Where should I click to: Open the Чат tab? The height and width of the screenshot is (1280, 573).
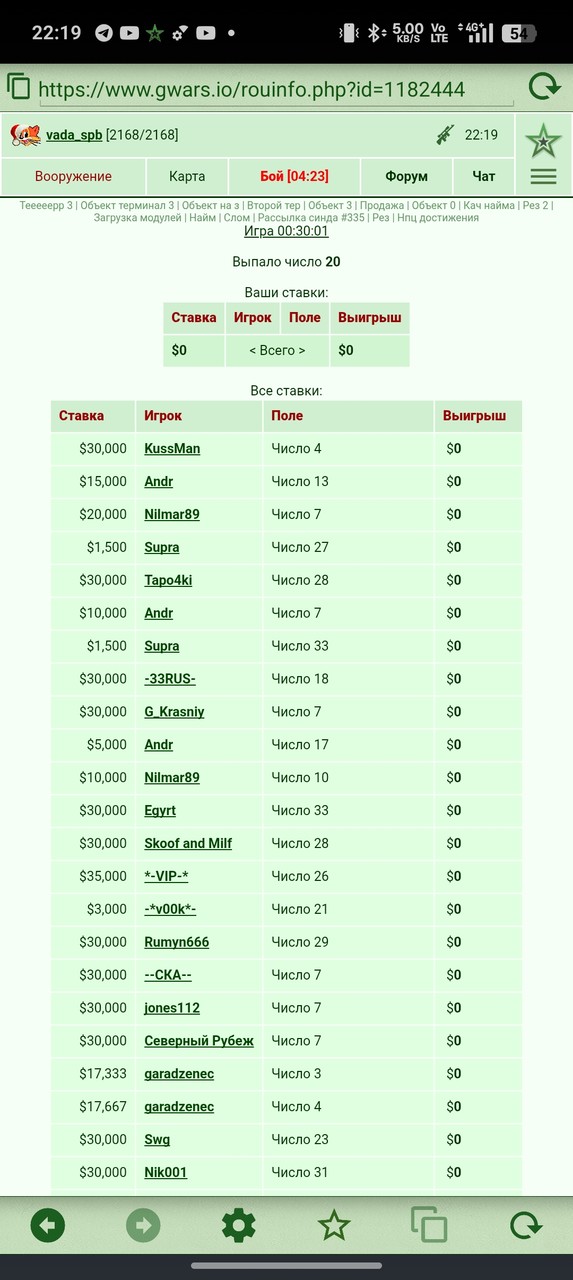[x=484, y=176]
